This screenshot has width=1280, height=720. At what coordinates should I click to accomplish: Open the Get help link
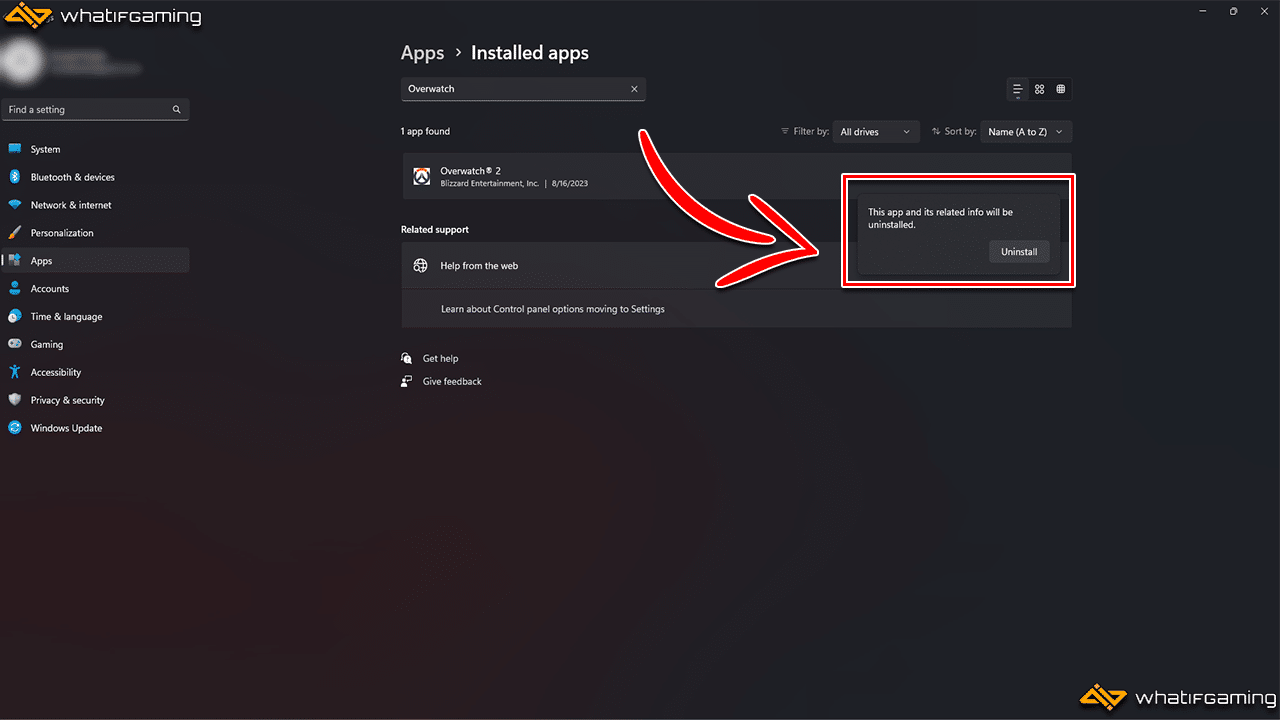point(440,358)
